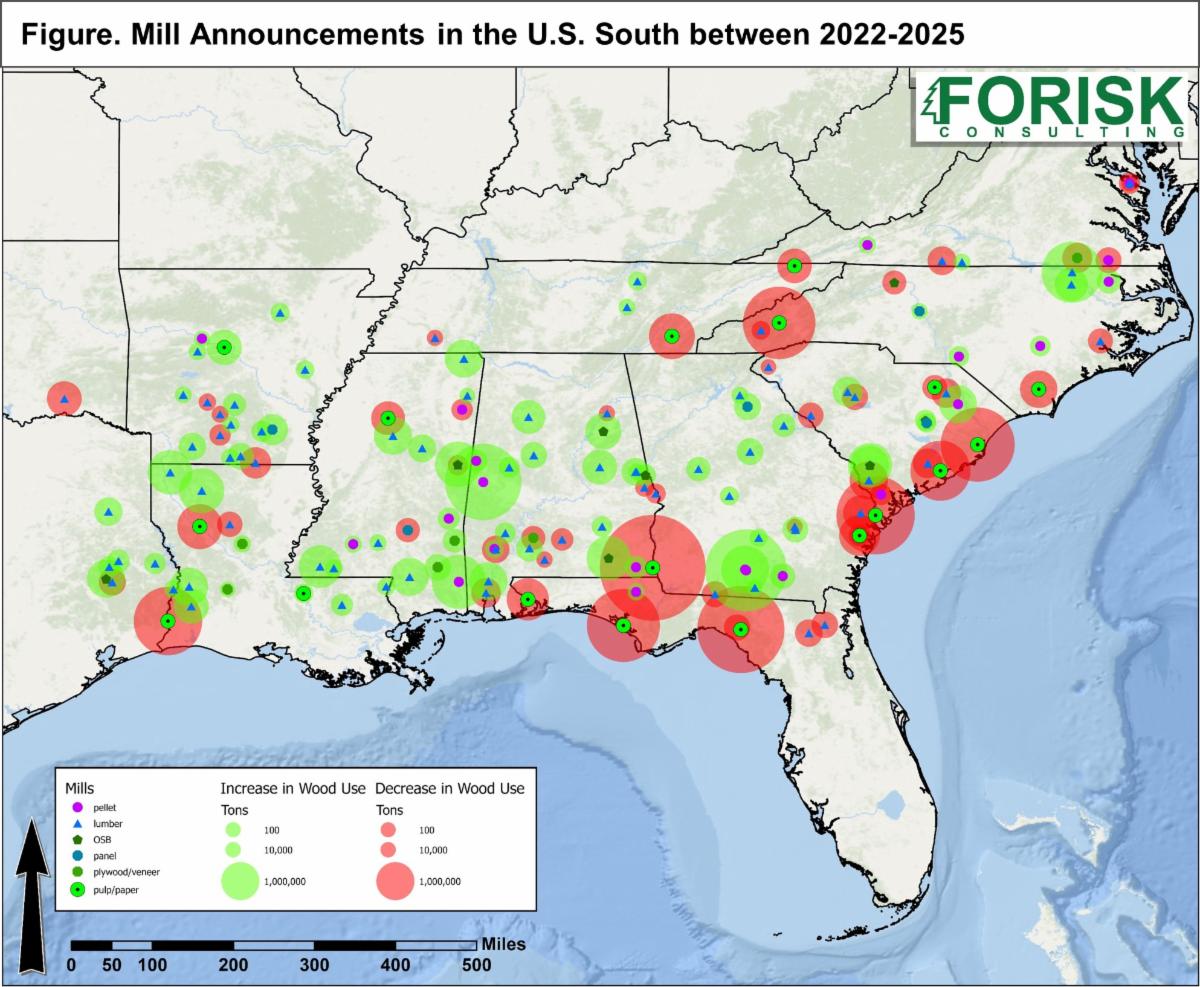Click the "Decrease in Wood Use" legend heading
The width and height of the screenshot is (1200, 987).
pos(451,788)
